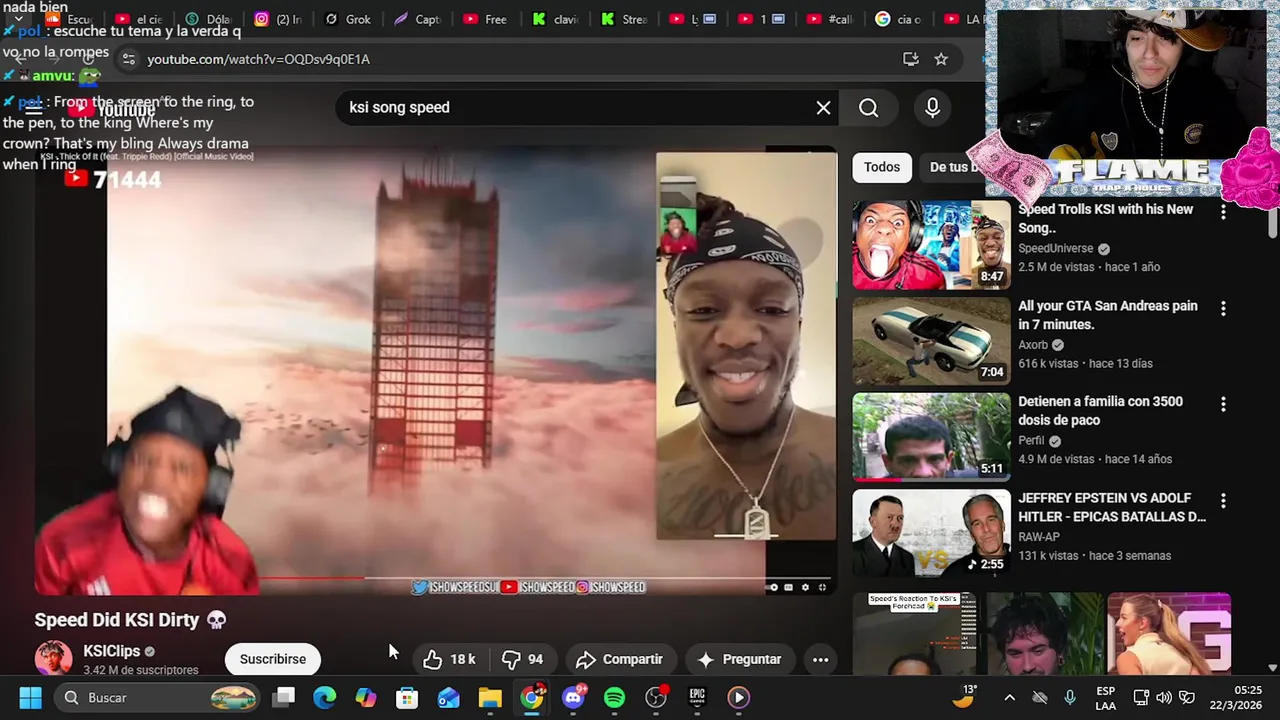Switch to the Grok browser tab

click(x=349, y=18)
